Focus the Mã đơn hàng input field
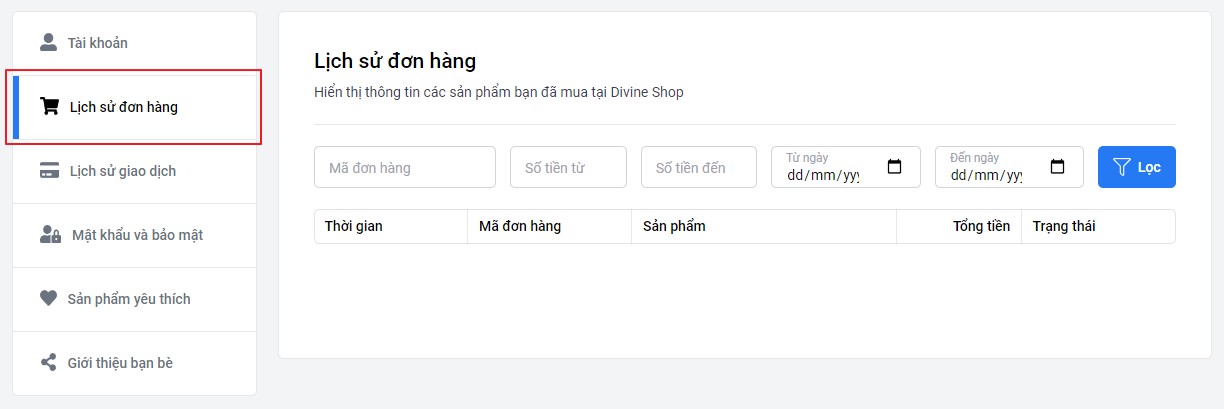The image size is (1224, 409). point(405,167)
